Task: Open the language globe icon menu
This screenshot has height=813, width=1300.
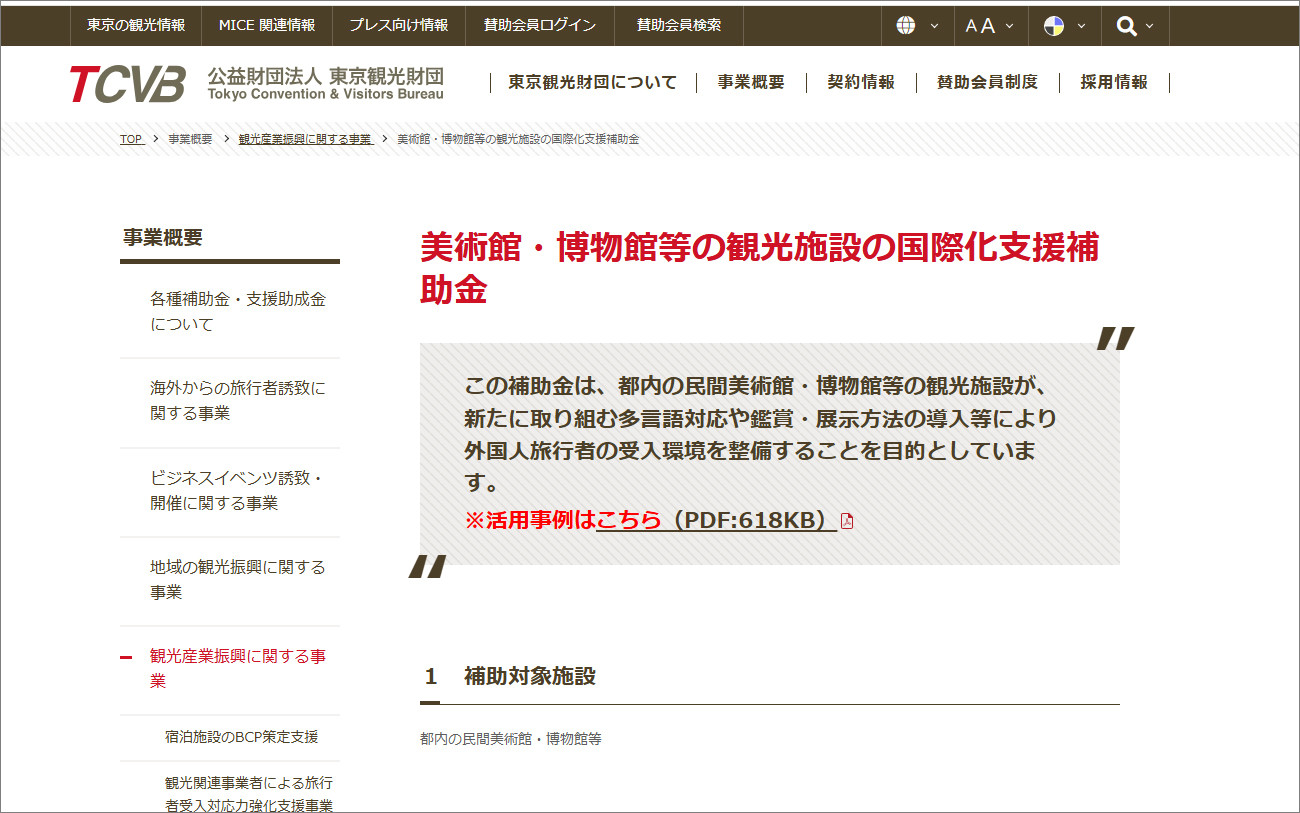Action: pos(906,26)
